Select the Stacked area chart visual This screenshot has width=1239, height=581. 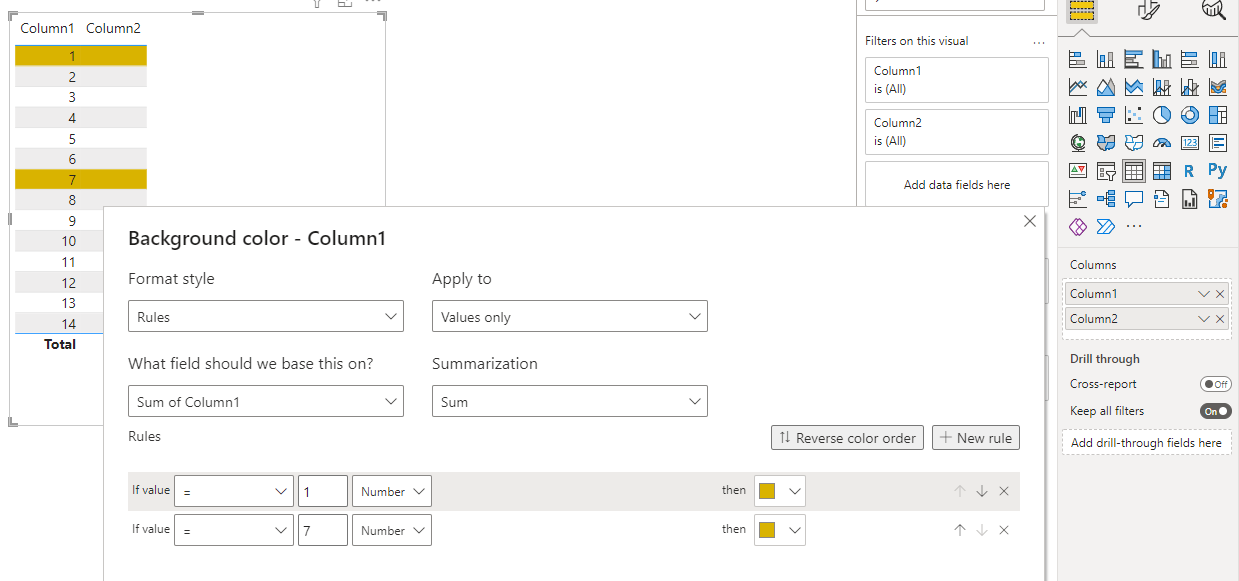click(1133, 87)
